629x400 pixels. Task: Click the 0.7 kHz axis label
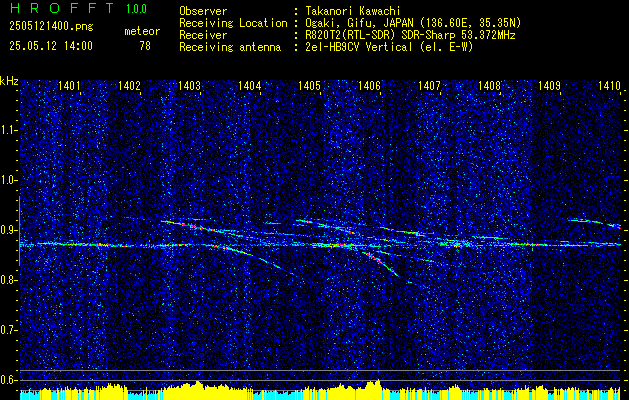coord(8,330)
